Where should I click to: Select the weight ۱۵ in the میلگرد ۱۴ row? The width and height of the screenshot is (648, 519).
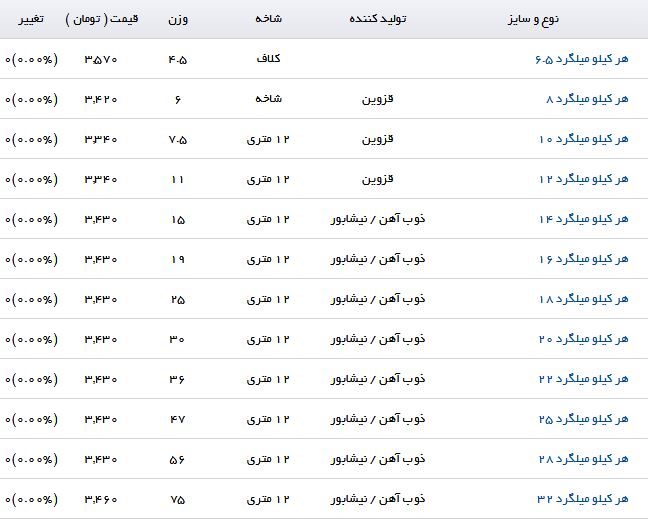tap(178, 220)
